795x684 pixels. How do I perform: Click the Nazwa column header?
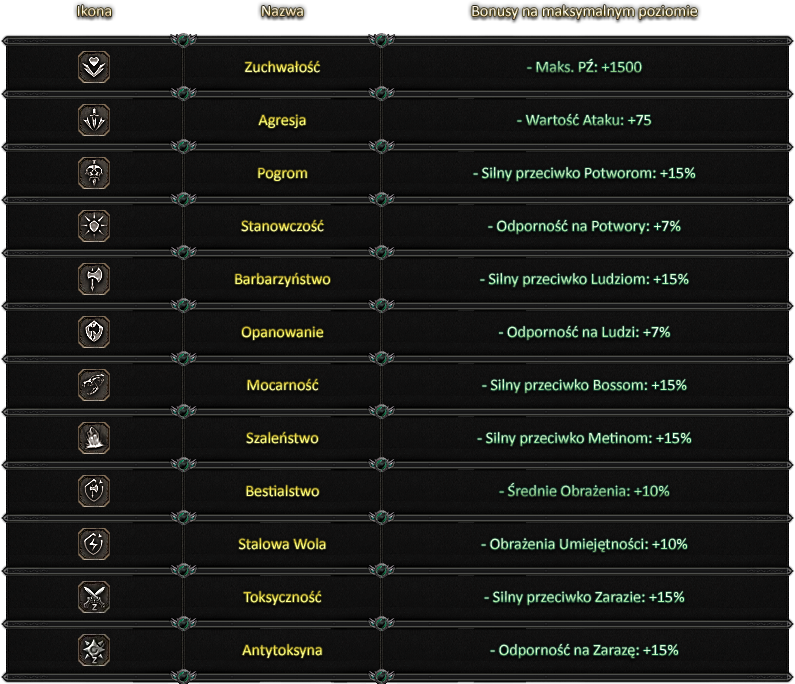[x=282, y=11]
